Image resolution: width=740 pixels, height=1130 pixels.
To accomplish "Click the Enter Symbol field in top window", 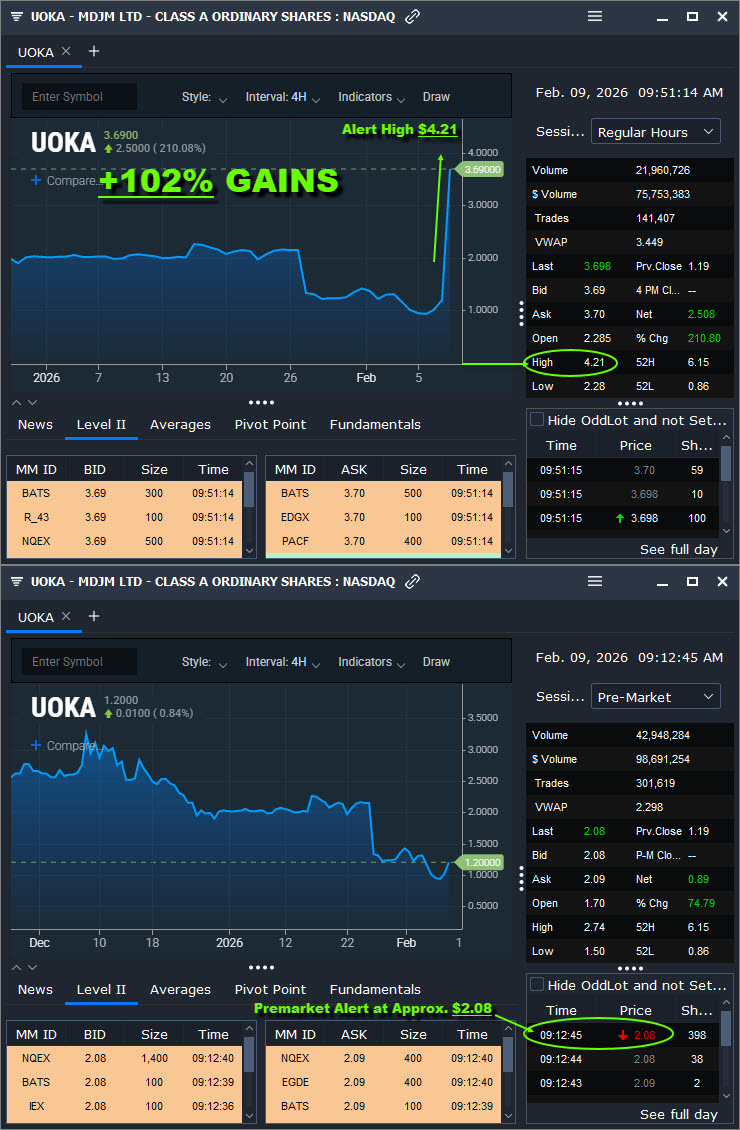I will point(79,97).
